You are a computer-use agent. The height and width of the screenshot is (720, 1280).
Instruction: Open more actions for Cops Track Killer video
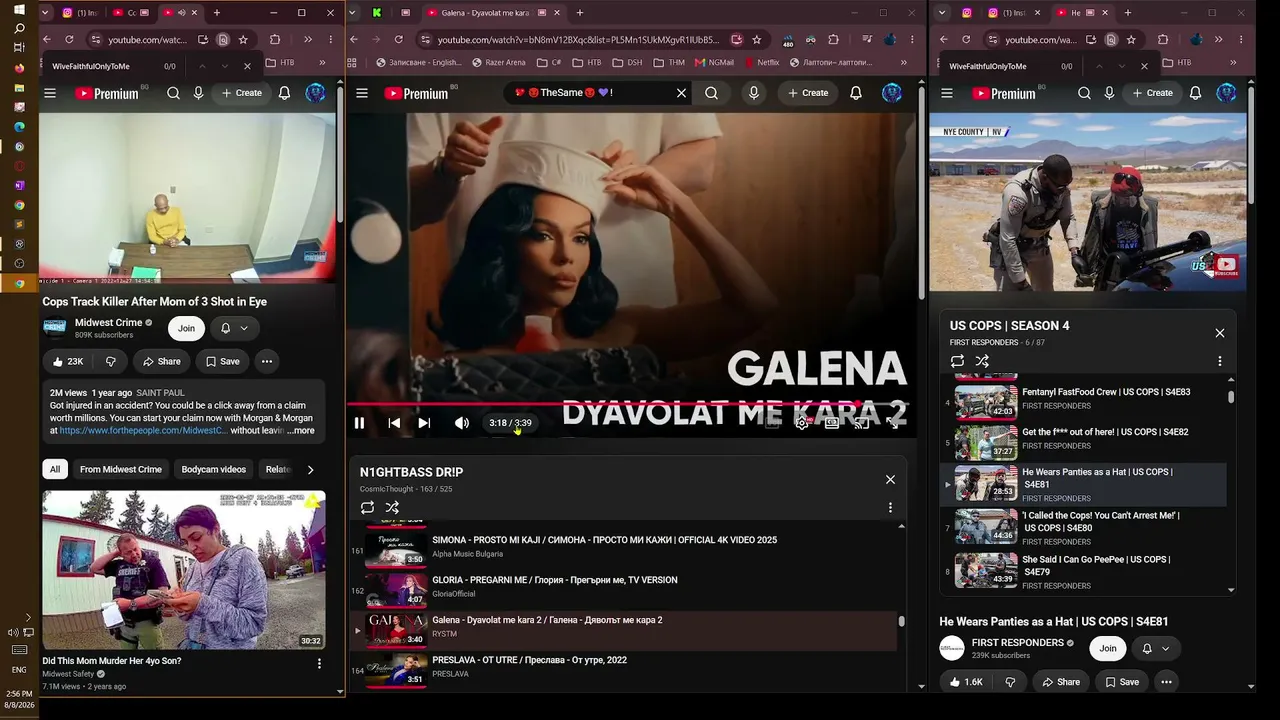(x=267, y=361)
